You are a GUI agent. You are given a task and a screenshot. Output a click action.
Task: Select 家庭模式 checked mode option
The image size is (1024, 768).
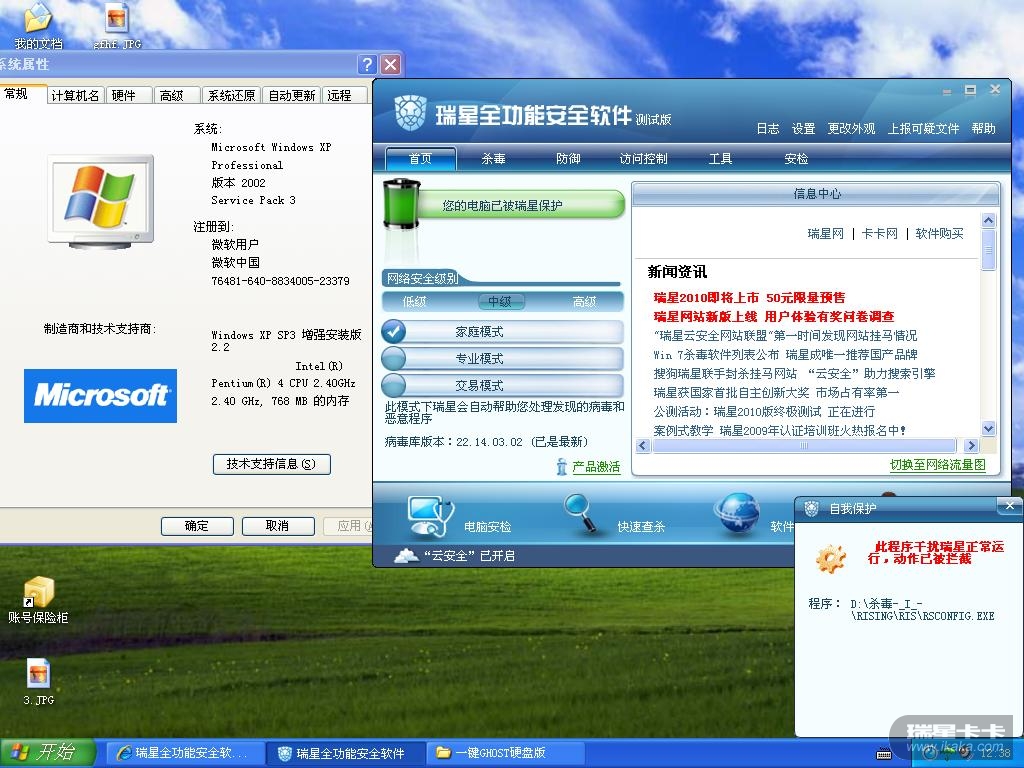pos(502,332)
